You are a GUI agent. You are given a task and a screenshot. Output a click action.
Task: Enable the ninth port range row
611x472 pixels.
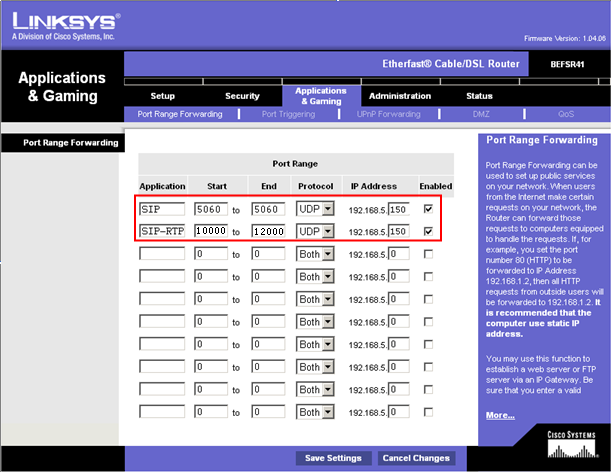coord(428,390)
